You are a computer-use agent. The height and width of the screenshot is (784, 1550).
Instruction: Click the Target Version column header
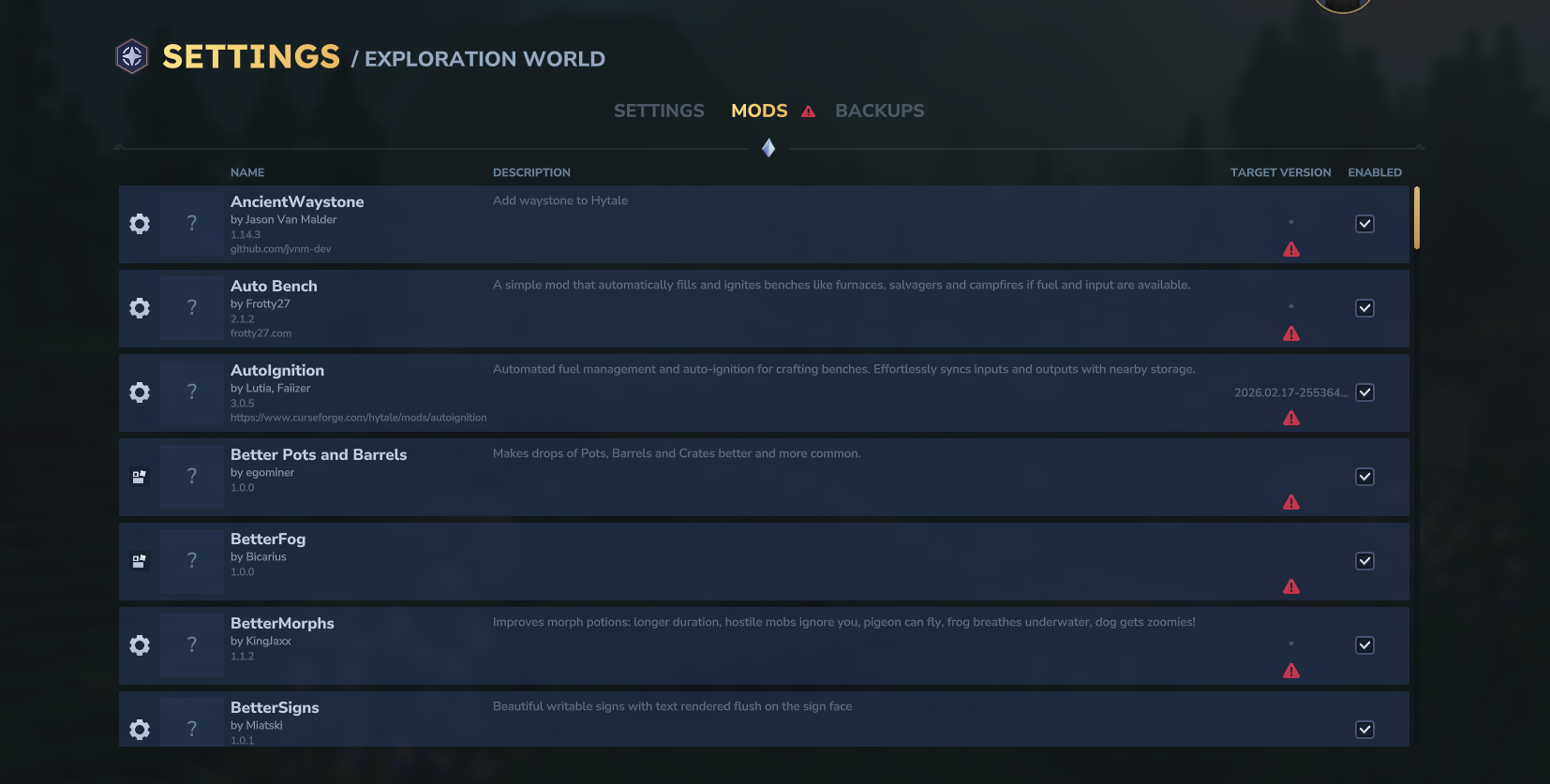1280,172
